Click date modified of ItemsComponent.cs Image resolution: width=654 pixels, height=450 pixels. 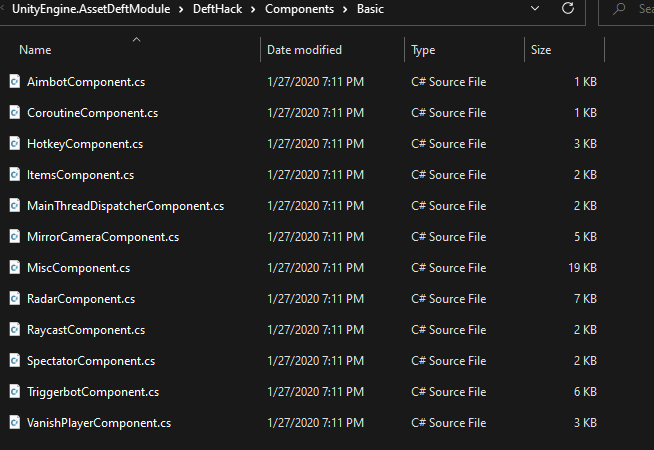click(315, 175)
